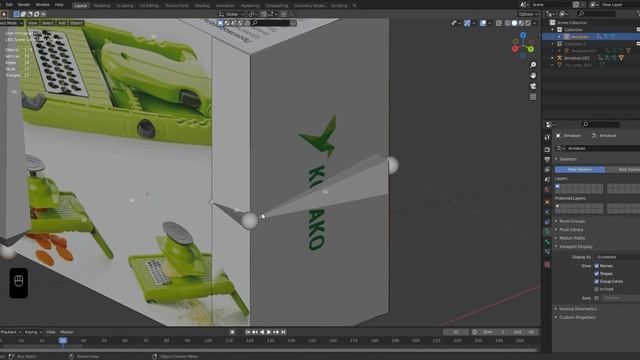Enable the In Front checkbox
This screenshot has width=640, height=360.
click(x=596, y=289)
